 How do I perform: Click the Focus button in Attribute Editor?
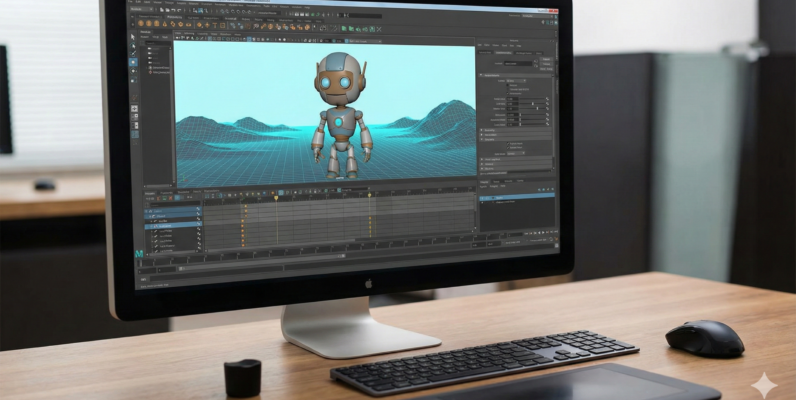(545, 57)
